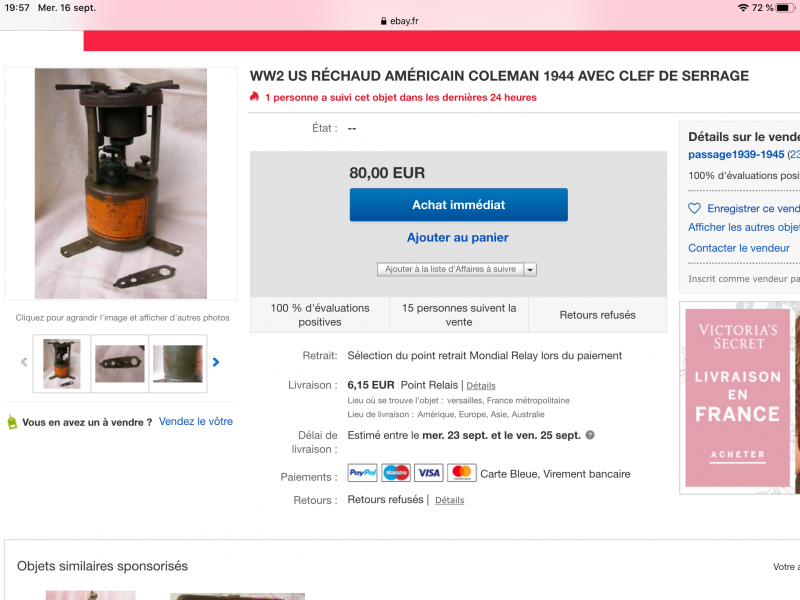
Task: Click the PayPal payment icon
Action: (362, 473)
